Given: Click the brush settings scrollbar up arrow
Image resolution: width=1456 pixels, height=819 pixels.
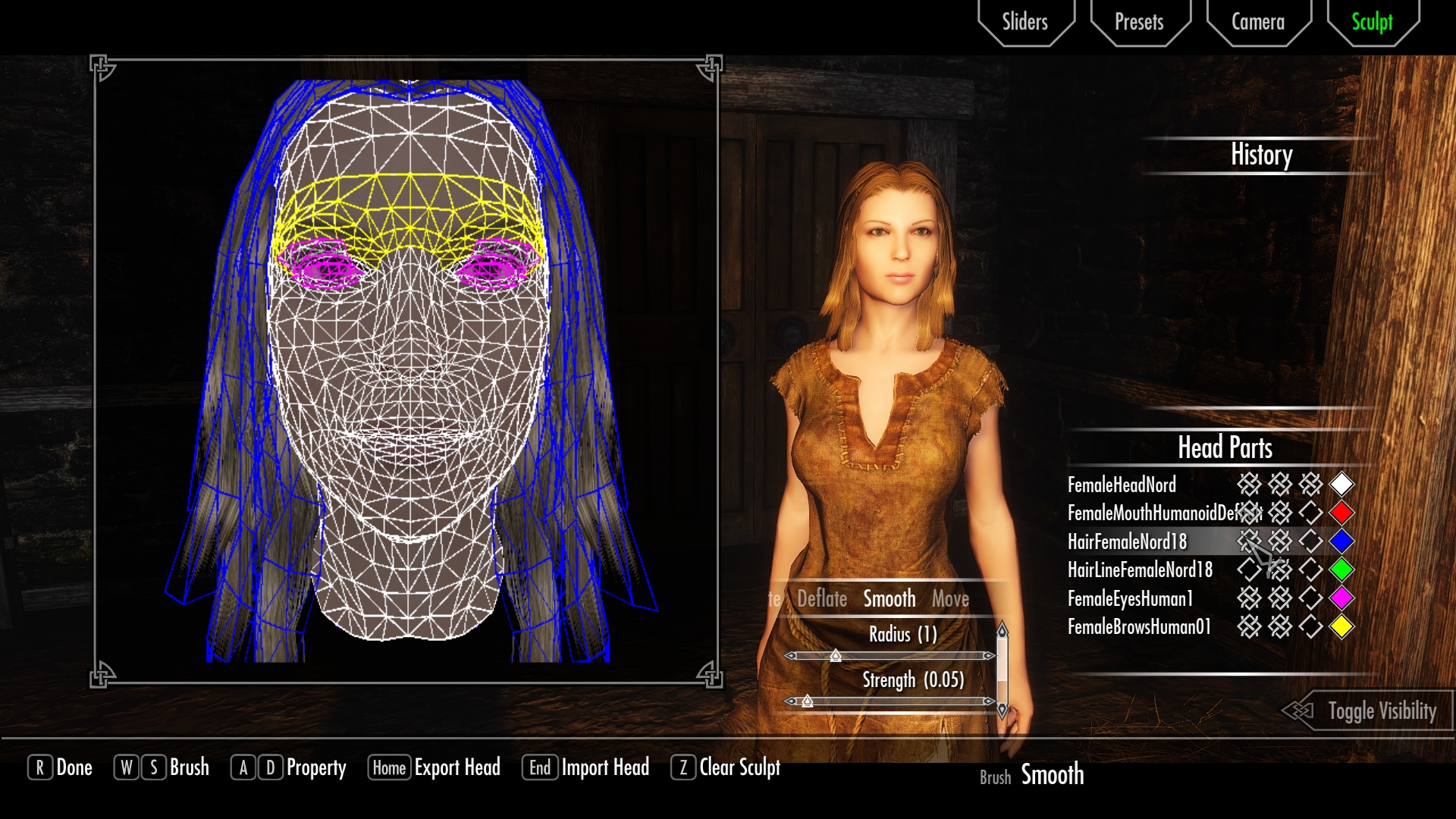Looking at the screenshot, I should [x=1003, y=629].
